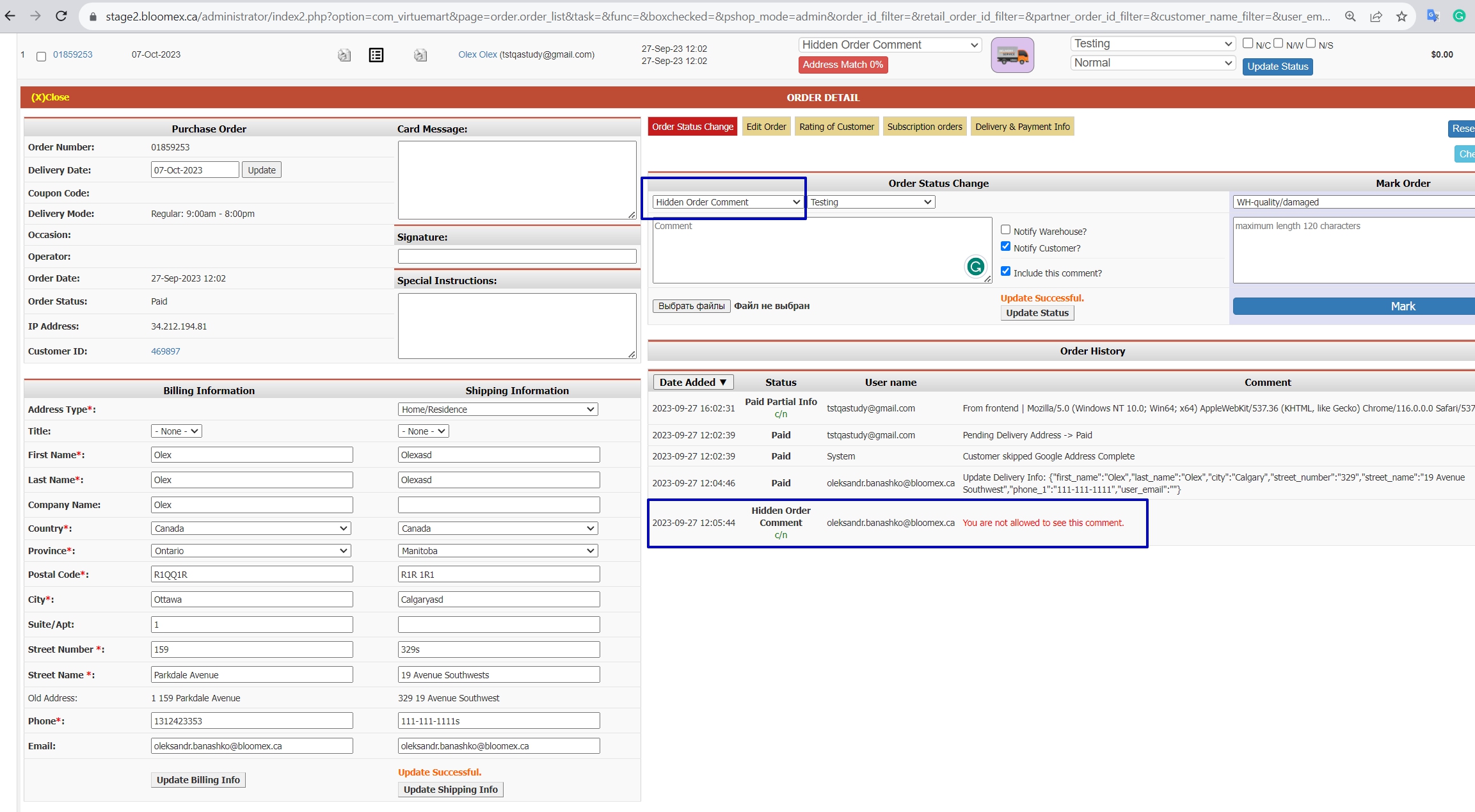Click the delivery service truck icon
The height and width of the screenshot is (812, 1475).
tap(1012, 55)
